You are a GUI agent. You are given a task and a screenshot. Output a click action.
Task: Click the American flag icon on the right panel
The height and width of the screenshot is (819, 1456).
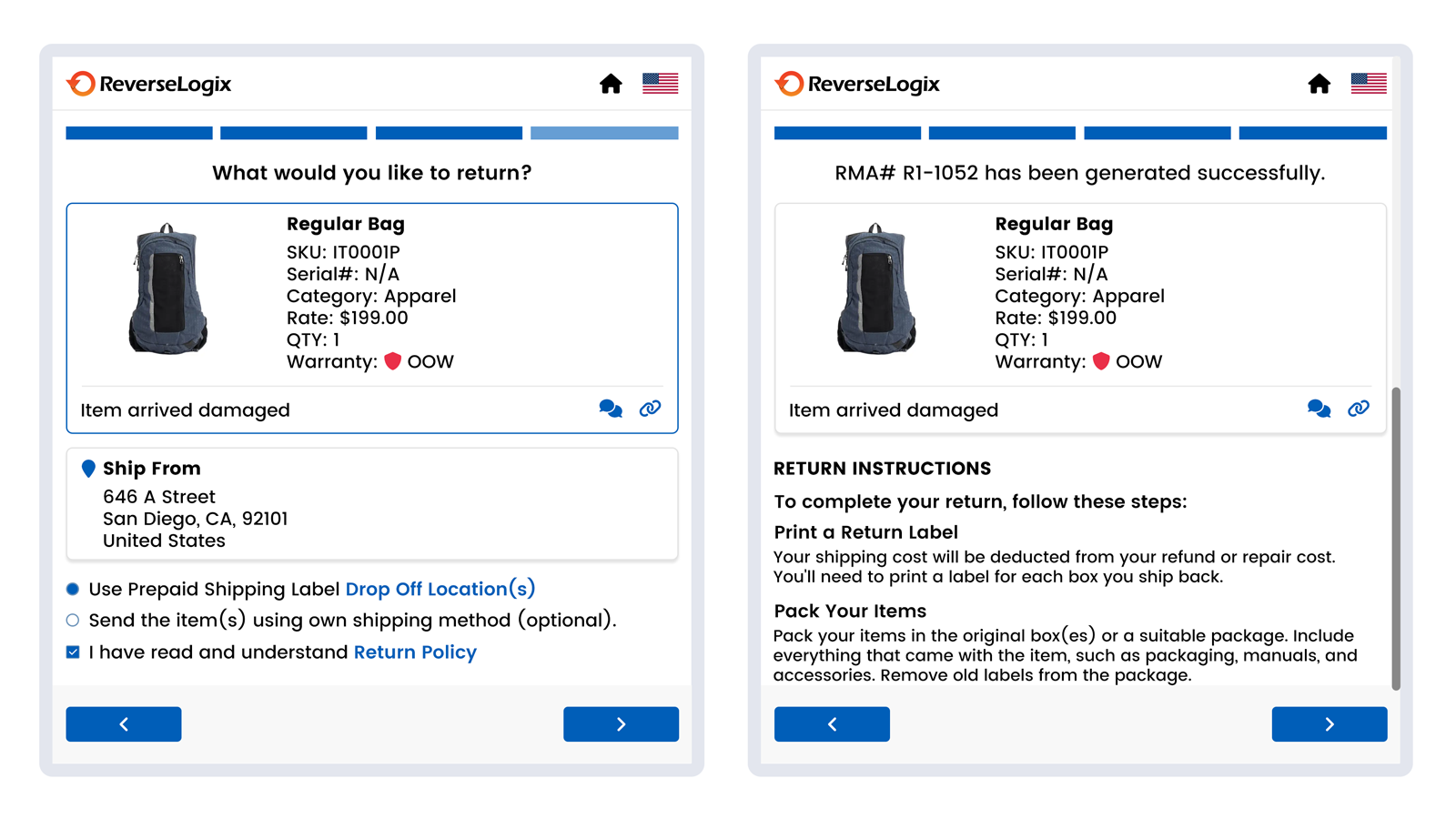(x=1368, y=83)
